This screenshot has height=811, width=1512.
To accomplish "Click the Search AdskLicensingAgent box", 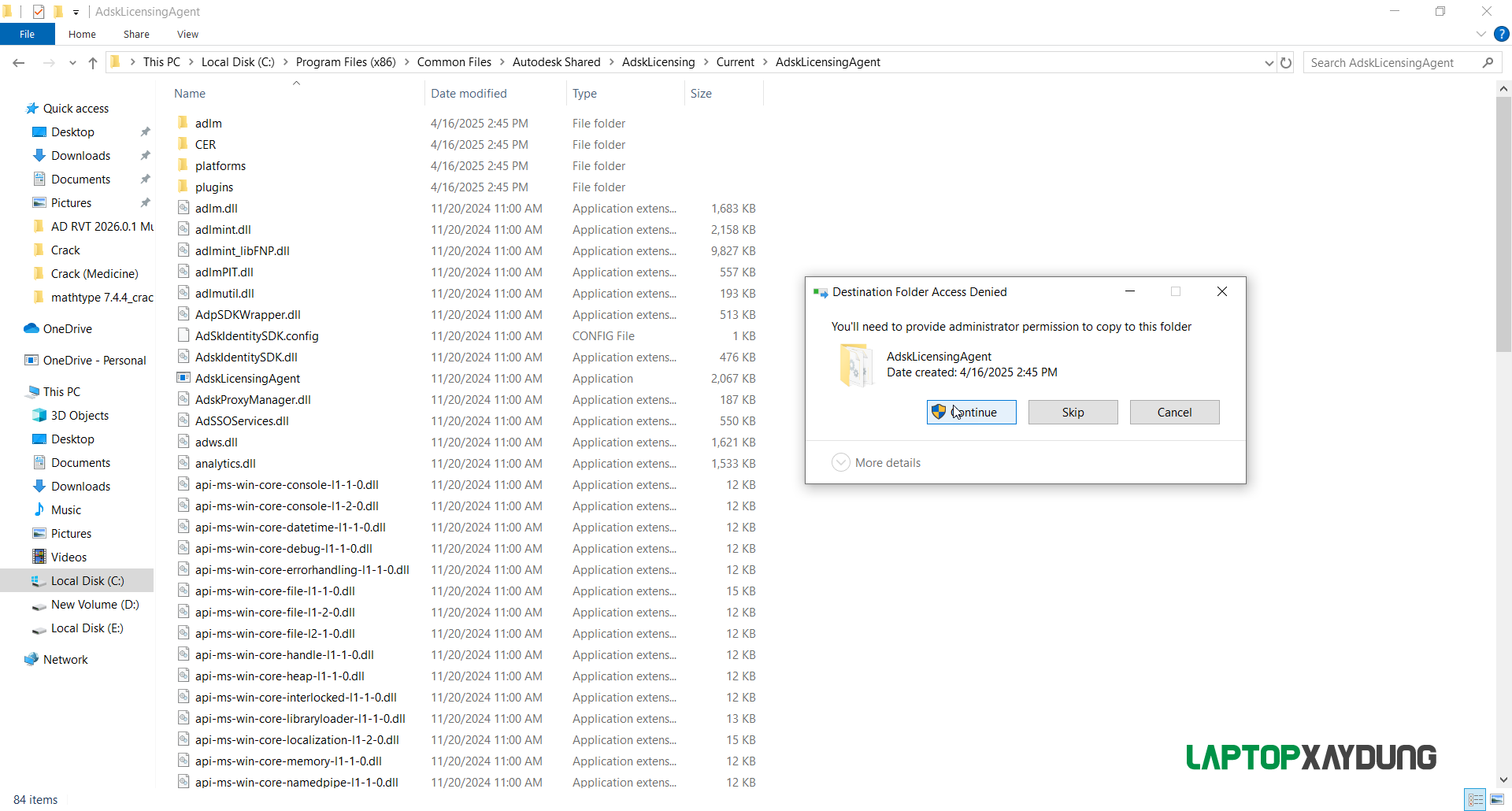I will tap(1392, 63).
